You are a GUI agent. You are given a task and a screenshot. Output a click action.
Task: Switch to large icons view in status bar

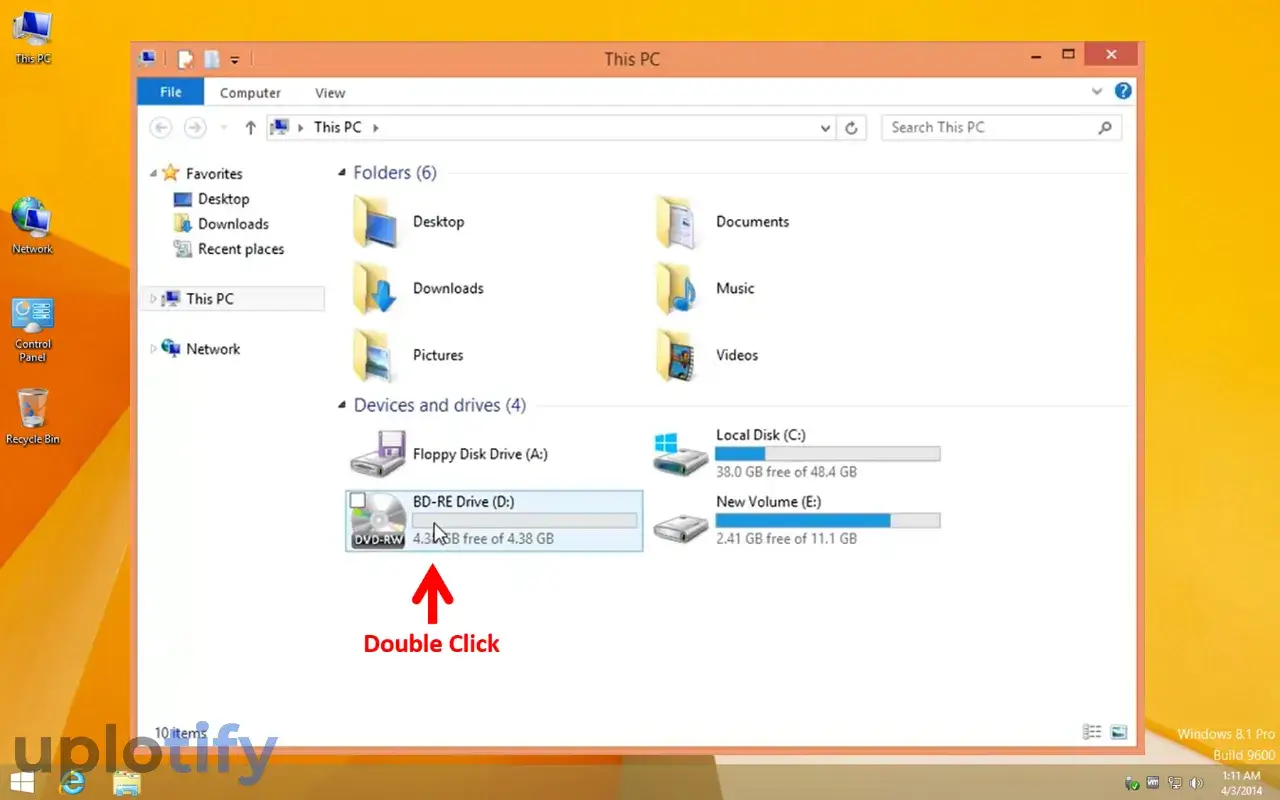coord(1118,732)
